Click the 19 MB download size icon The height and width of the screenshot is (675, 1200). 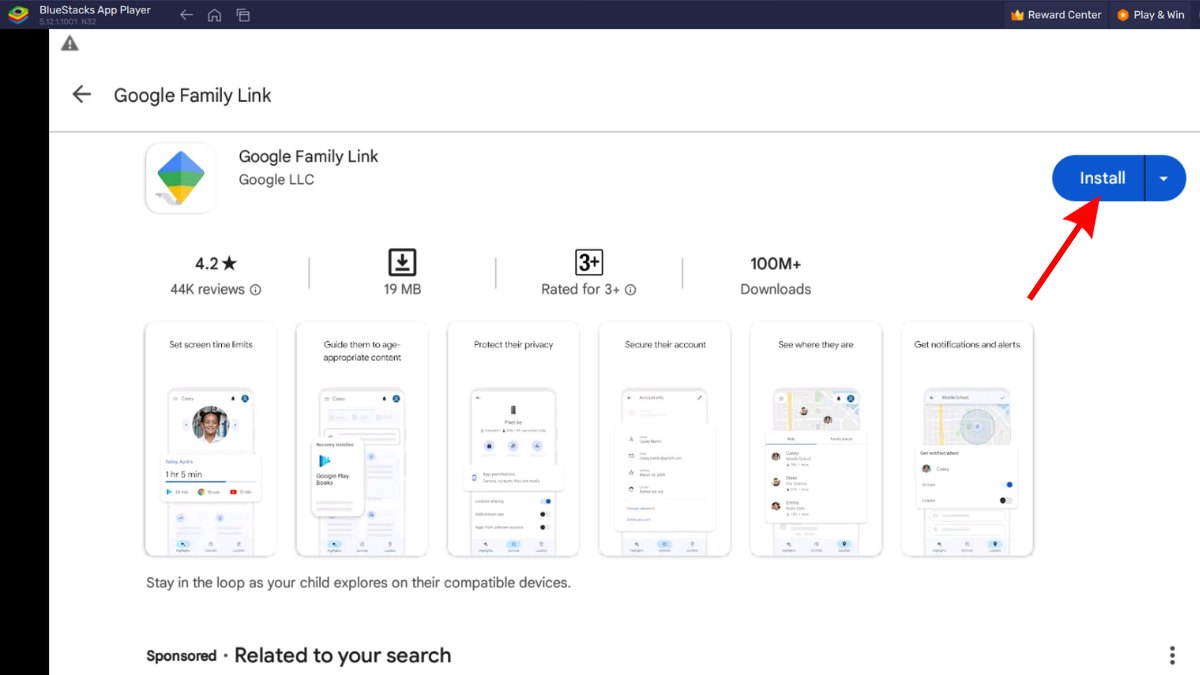402,263
